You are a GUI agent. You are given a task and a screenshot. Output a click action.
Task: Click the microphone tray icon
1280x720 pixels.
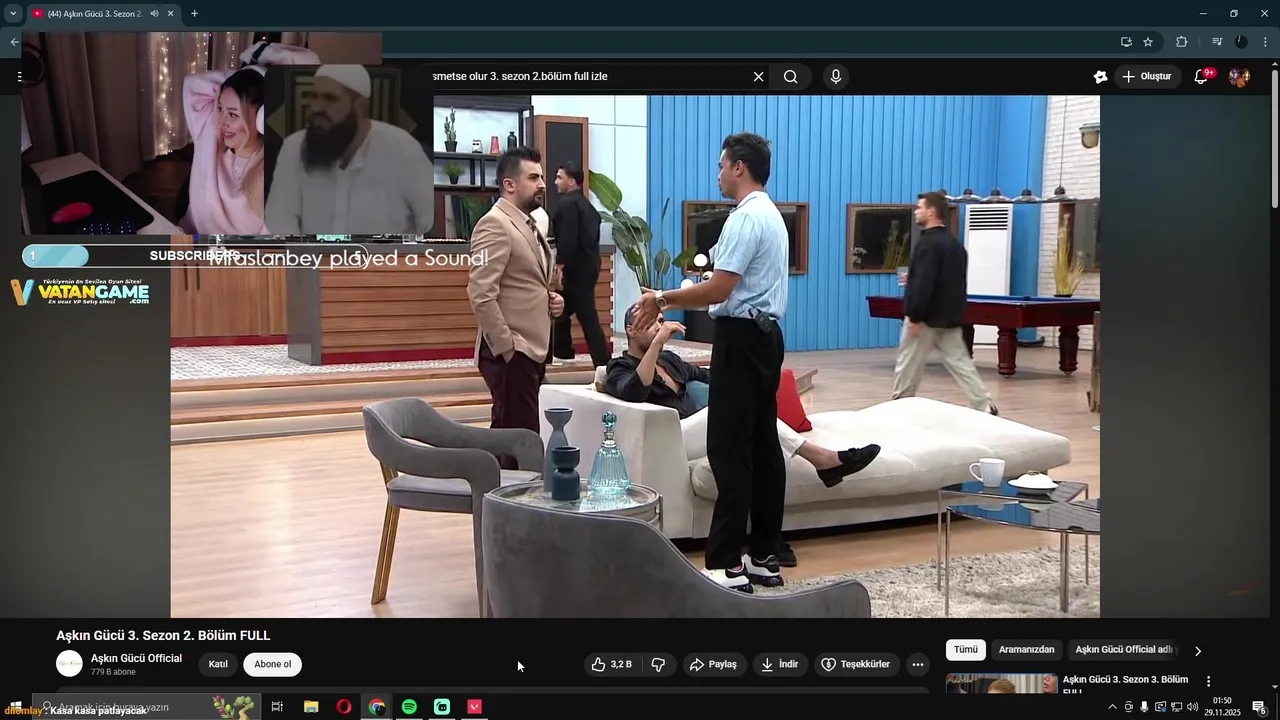pos(1144,707)
